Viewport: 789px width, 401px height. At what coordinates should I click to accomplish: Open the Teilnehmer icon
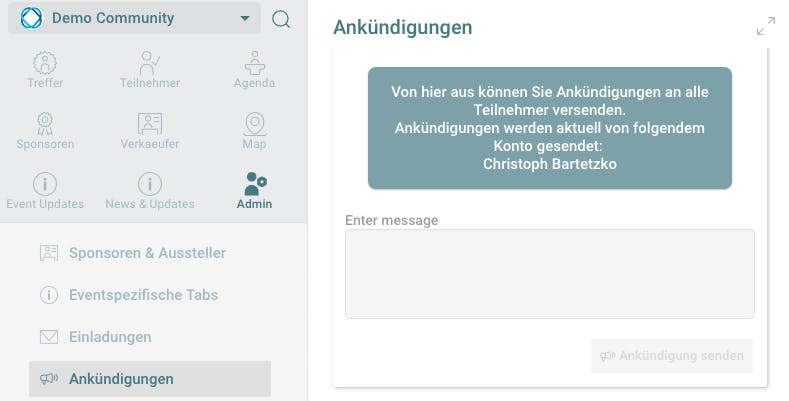[x=149, y=63]
